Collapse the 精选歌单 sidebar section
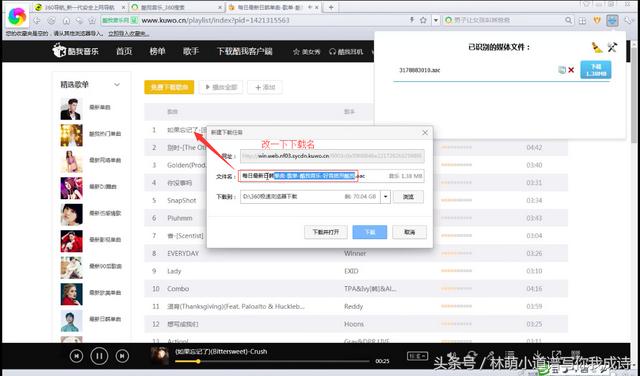The height and width of the screenshot is (376, 640). pyautogui.click(x=117, y=85)
